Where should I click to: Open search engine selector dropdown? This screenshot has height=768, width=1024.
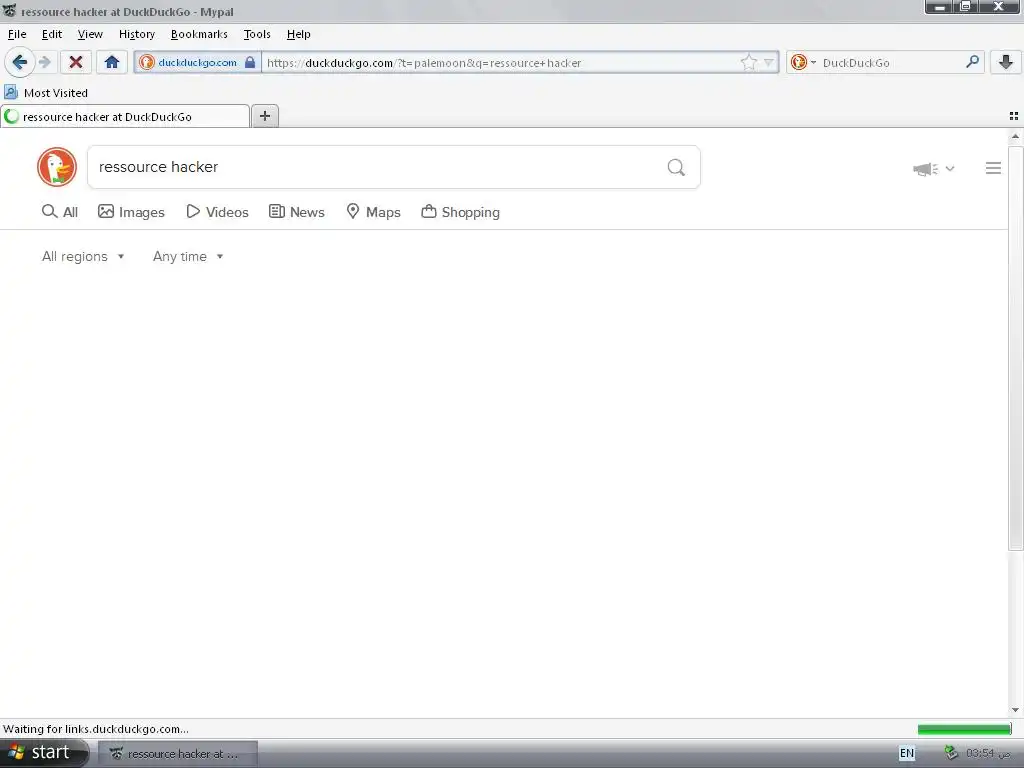803,63
